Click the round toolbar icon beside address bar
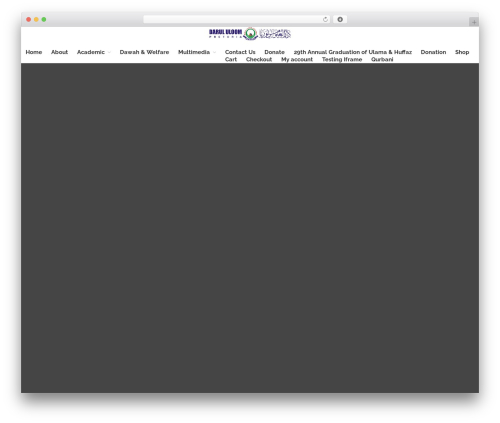The width and height of the screenshot is (500, 423). click(x=340, y=19)
